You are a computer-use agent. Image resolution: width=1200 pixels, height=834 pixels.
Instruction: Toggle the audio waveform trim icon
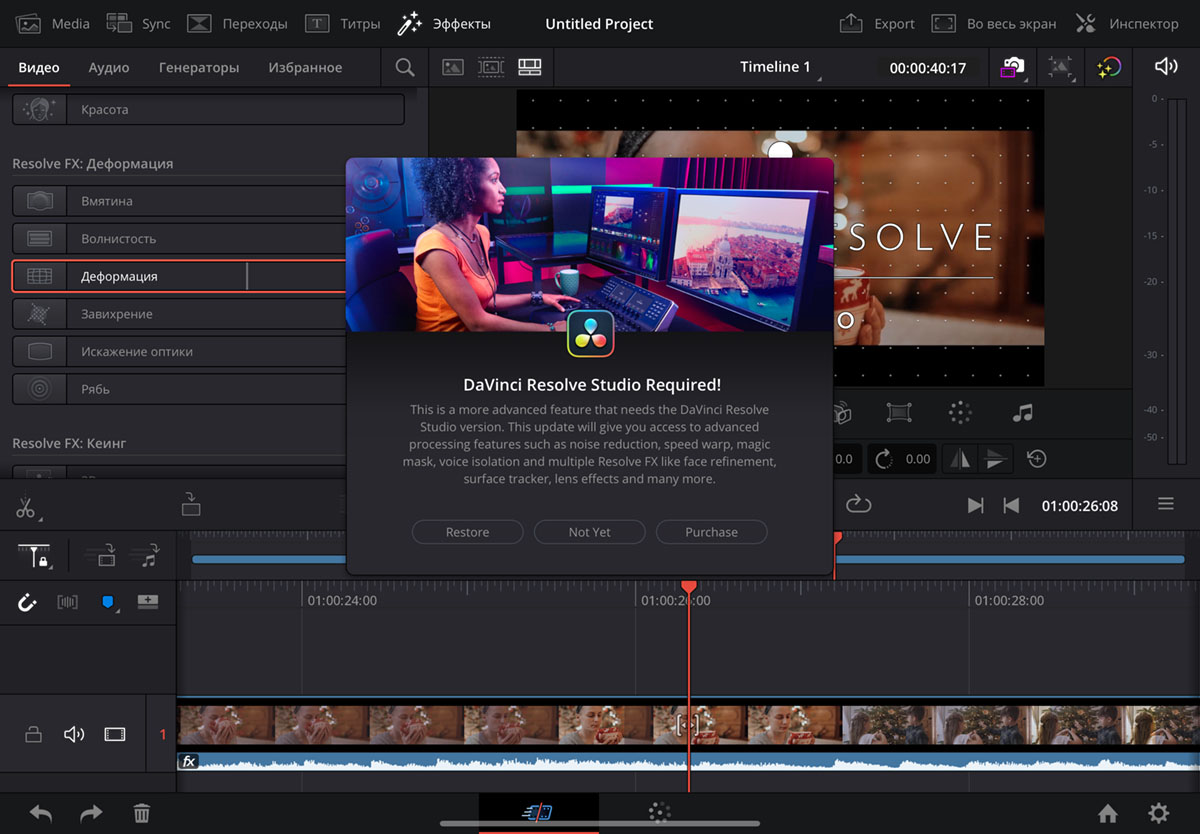point(68,602)
